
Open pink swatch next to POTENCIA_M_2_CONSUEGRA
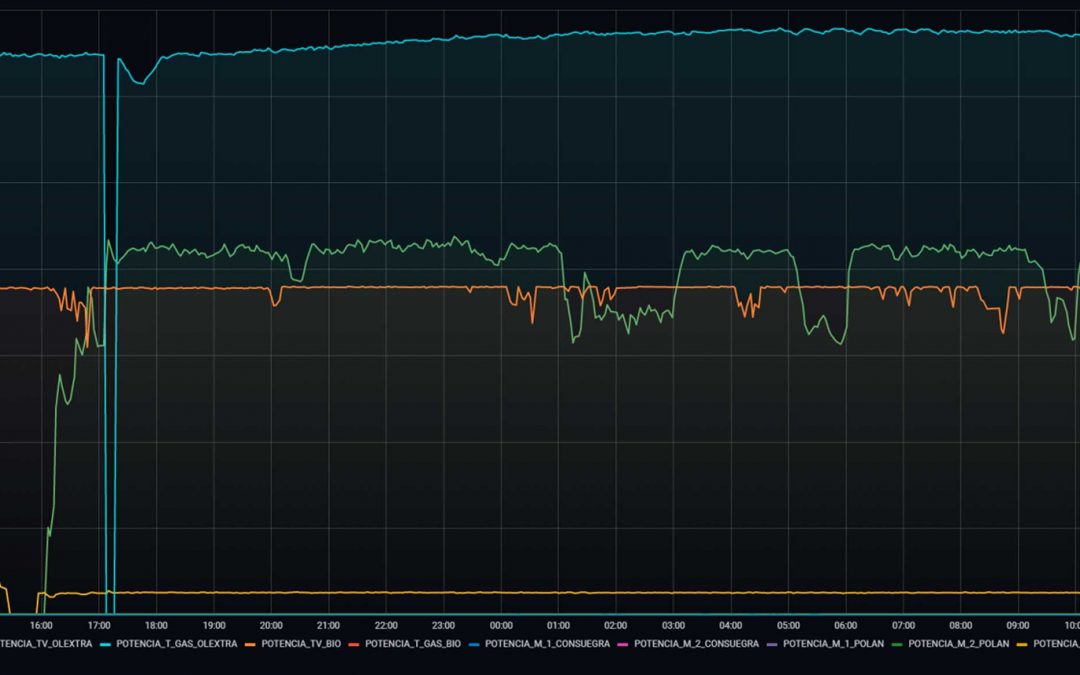pyautogui.click(x=624, y=644)
